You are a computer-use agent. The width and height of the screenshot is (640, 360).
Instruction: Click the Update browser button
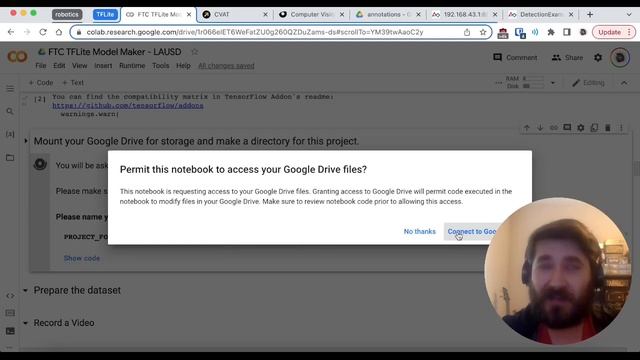[x=609, y=32]
